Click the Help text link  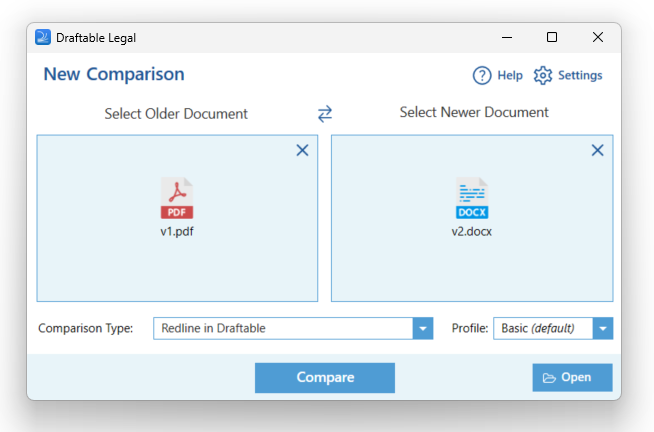(510, 75)
